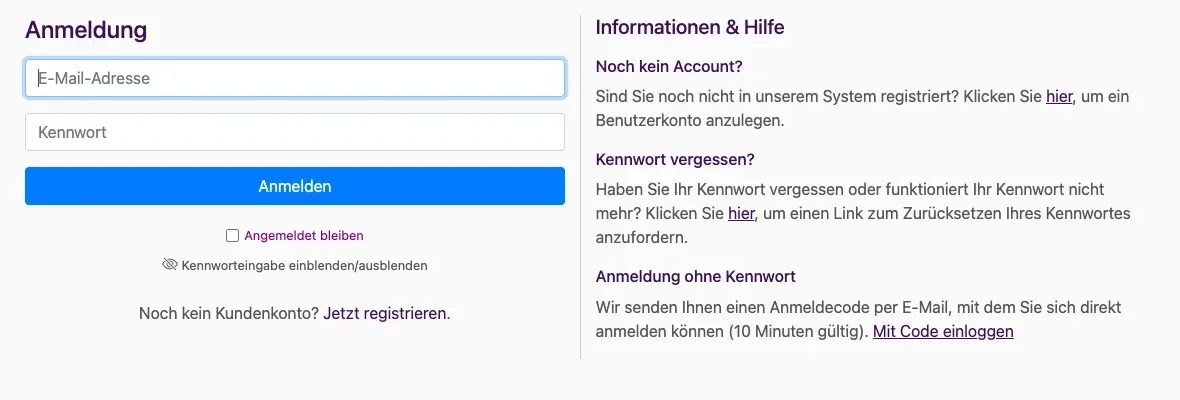
Task: Follow the 'hier' link under Kennwort vergessen
Action: (x=741, y=214)
